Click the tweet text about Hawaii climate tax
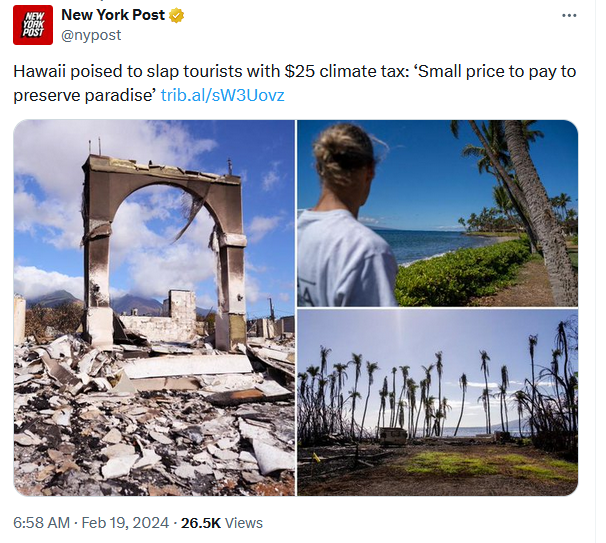 tap(294, 83)
